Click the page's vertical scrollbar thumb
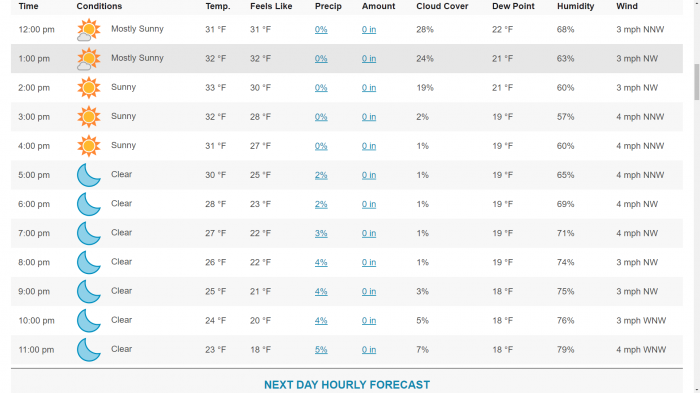The width and height of the screenshot is (700, 393). click(696, 82)
